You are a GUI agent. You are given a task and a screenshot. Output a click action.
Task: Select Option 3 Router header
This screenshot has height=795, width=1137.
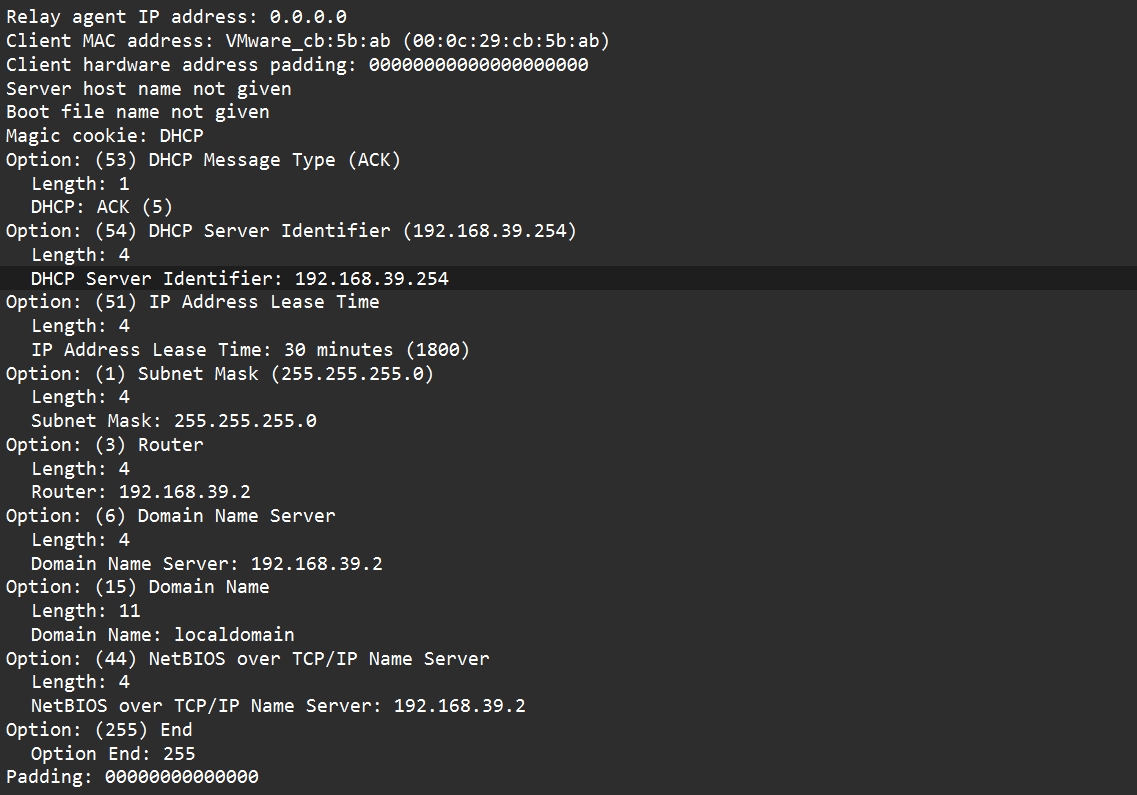tap(104, 445)
